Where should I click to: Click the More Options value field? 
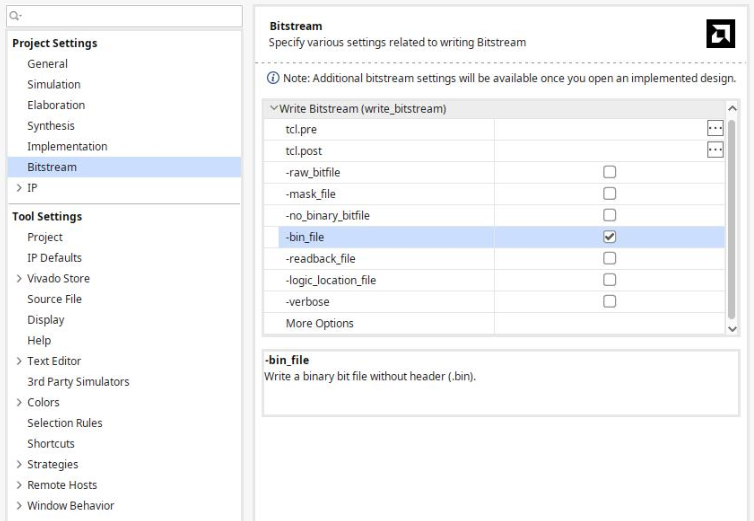coord(608,324)
